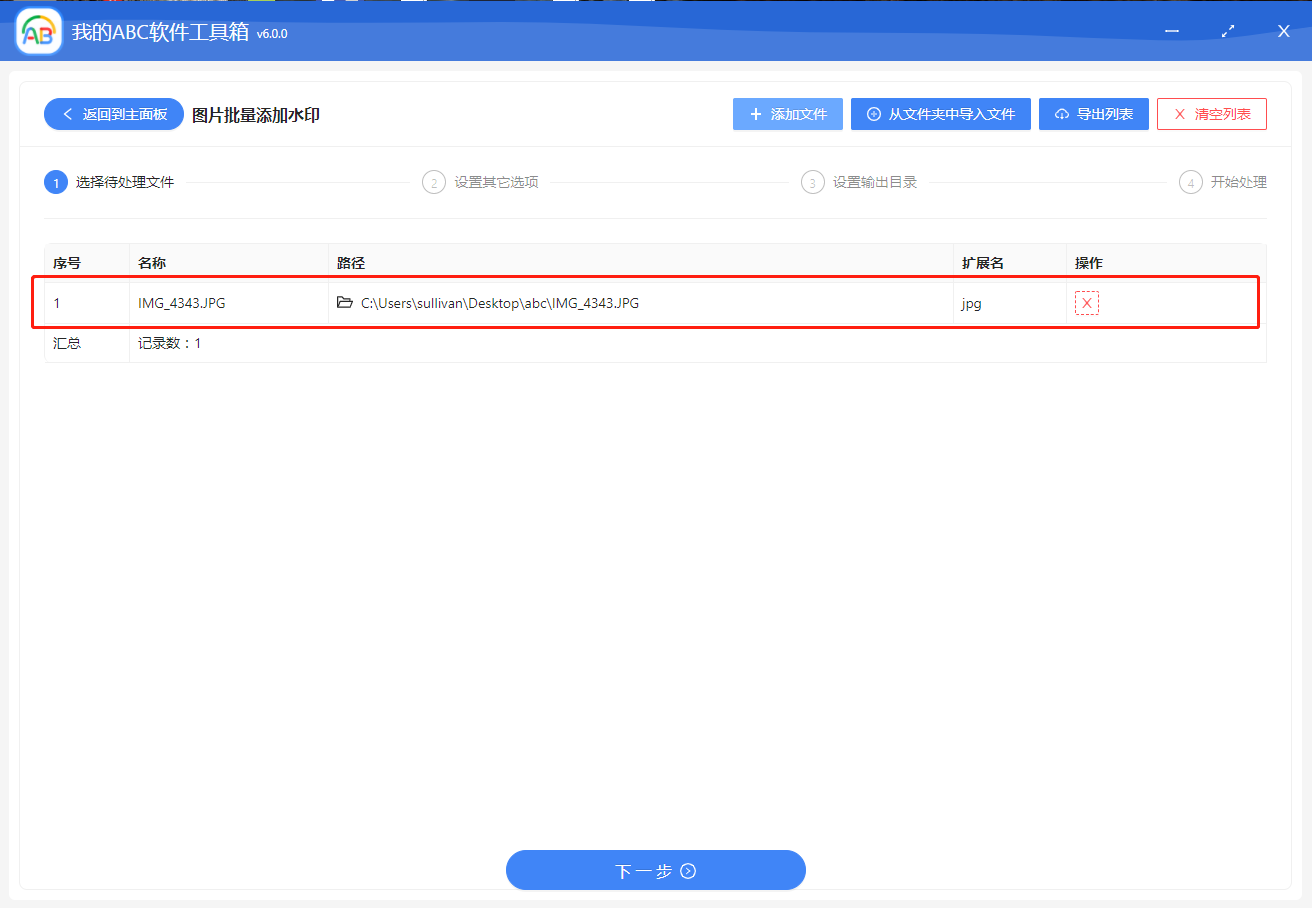Select the IMG_4343.JPG file name cell
Image resolution: width=1312 pixels, height=908 pixels.
(182, 303)
